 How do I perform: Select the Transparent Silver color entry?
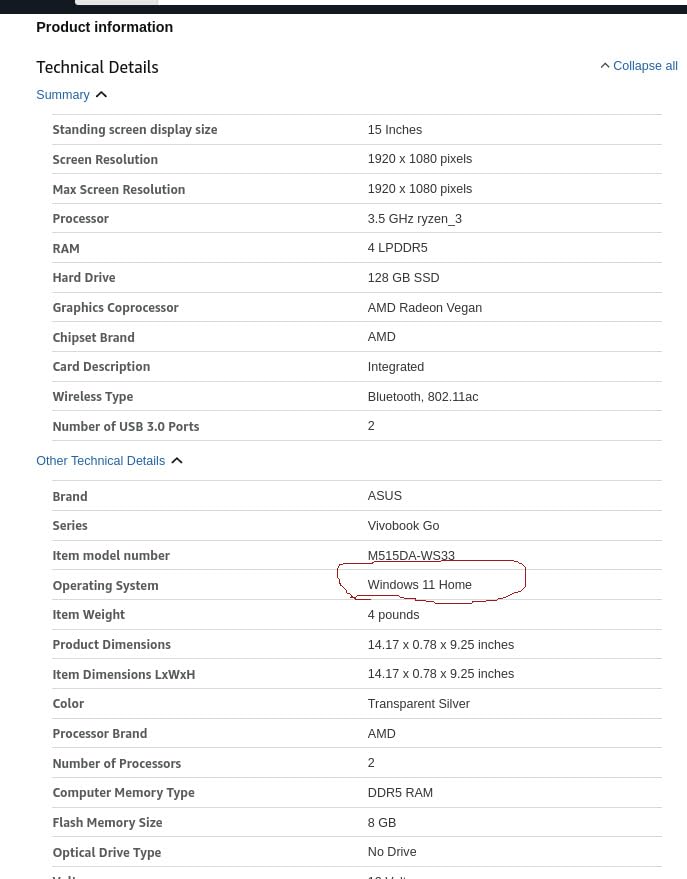pos(418,703)
